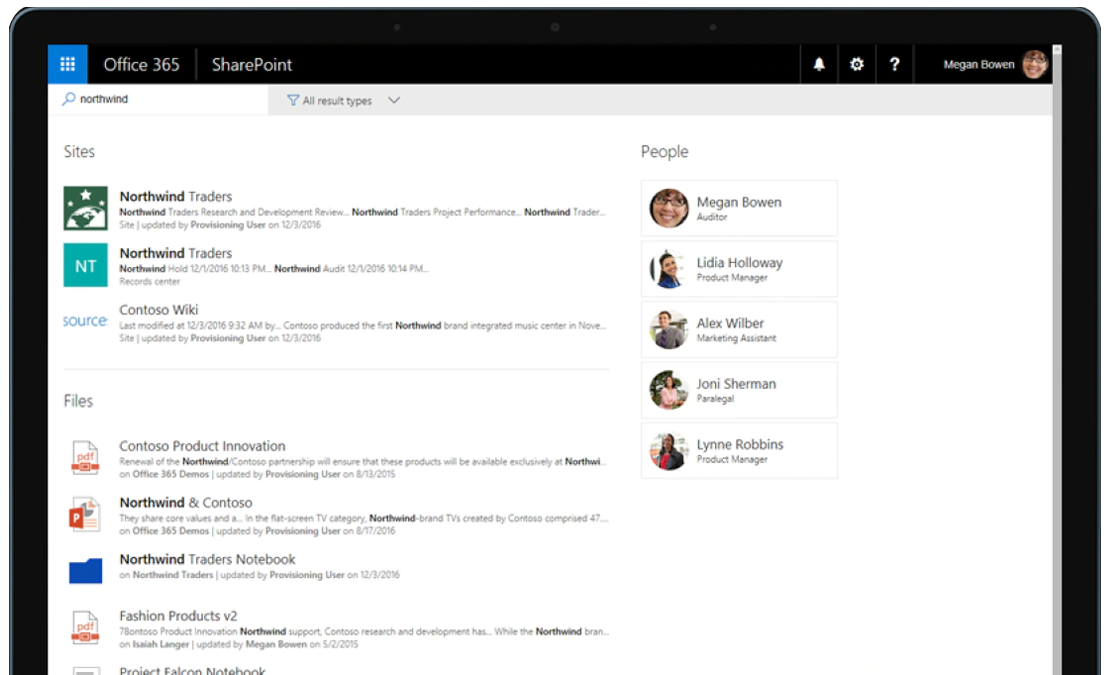Click the filter funnel icon
1109x675 pixels.
coord(293,100)
